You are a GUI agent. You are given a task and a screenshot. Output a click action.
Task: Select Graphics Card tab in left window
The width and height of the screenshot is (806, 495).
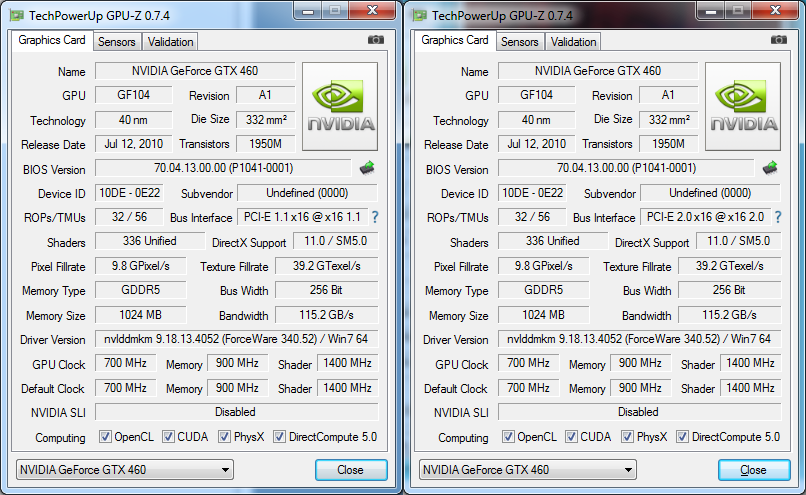[x=52, y=40]
